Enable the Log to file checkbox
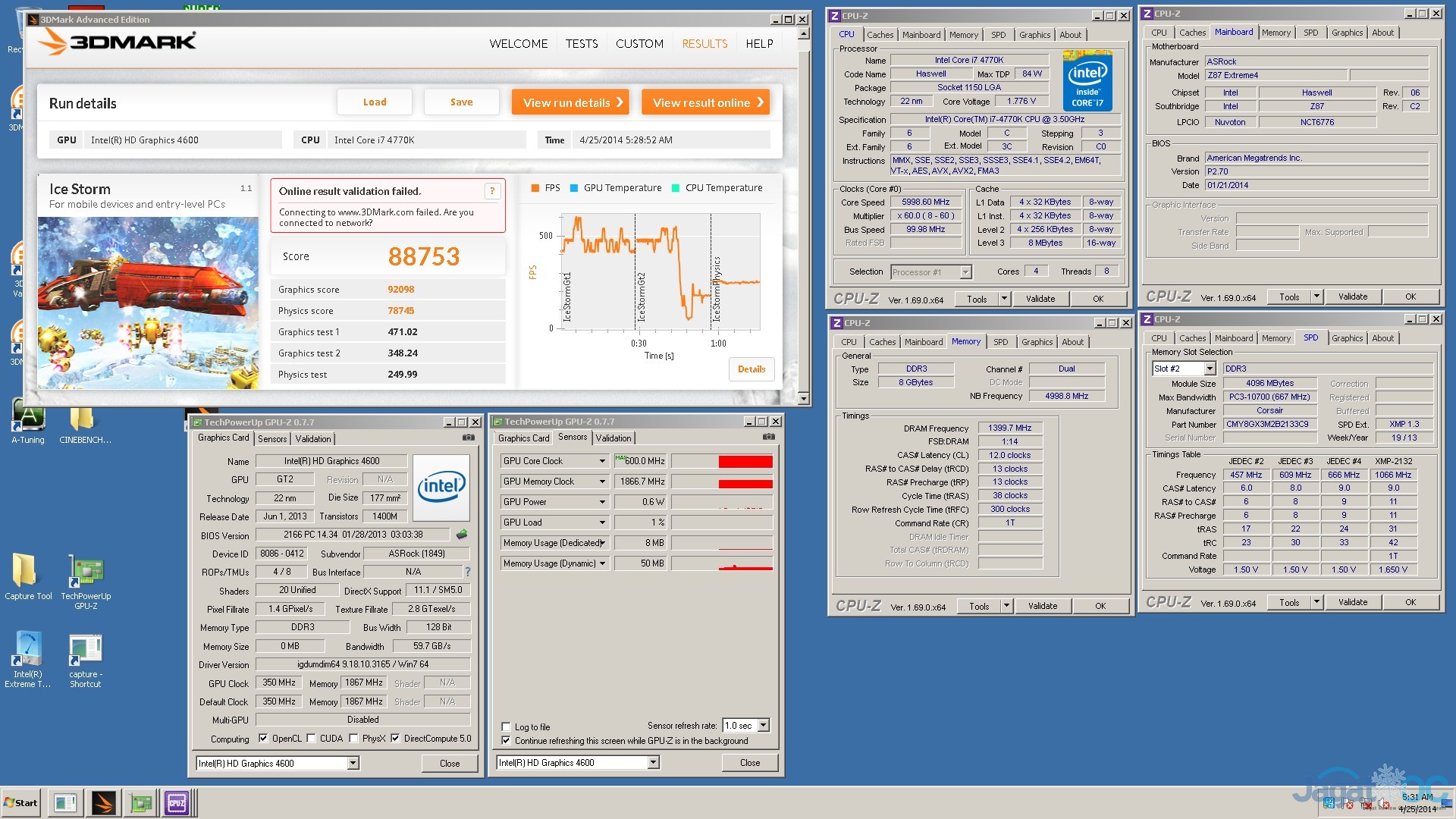1456x819 pixels. pyautogui.click(x=506, y=726)
